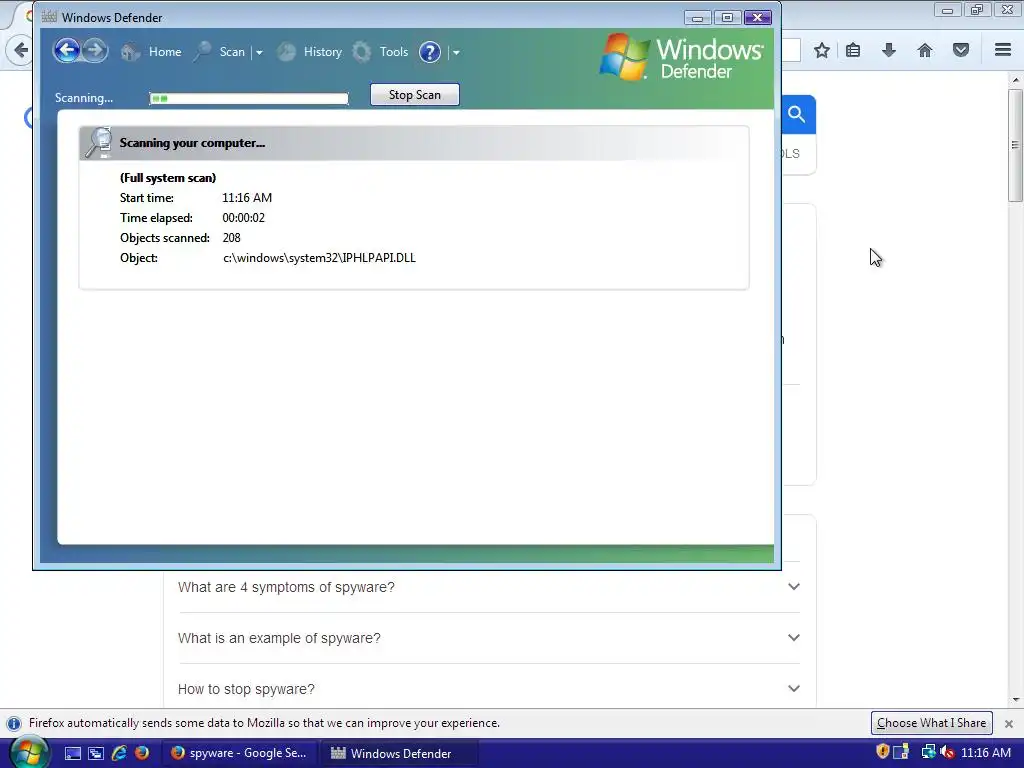Launch Firefox from quick launch bar
The image size is (1024, 768).
pyautogui.click(x=142, y=753)
